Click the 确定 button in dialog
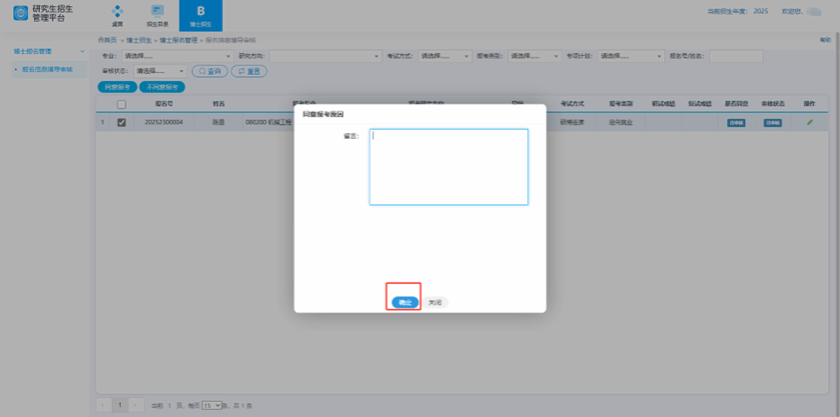 click(404, 302)
